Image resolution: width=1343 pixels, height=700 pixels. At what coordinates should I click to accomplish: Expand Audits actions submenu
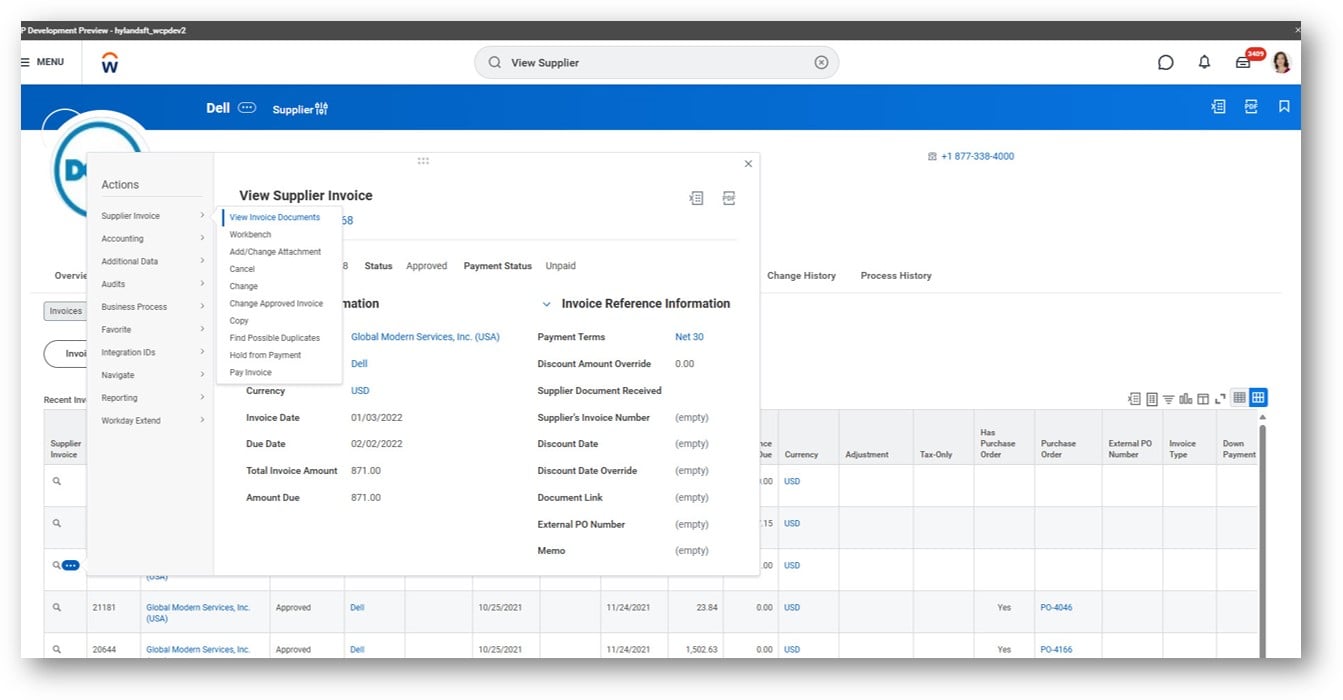(x=152, y=284)
